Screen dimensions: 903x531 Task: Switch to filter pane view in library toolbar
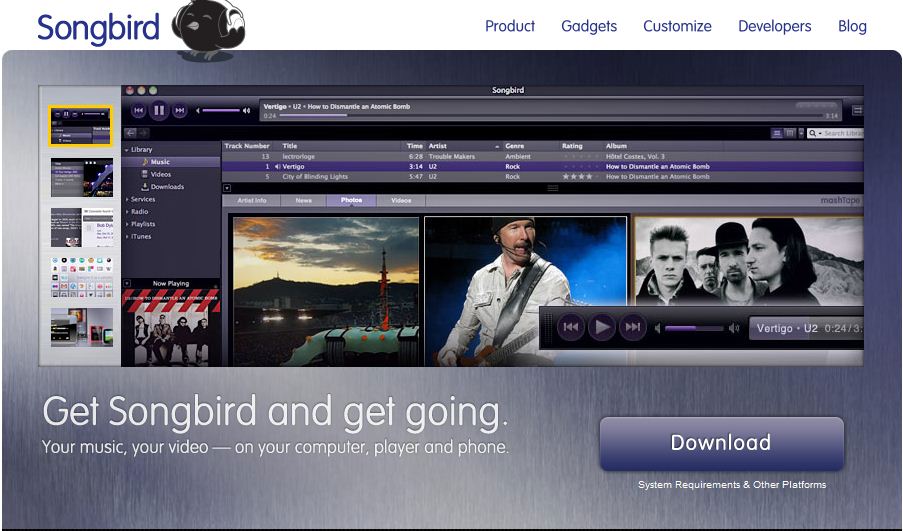790,133
